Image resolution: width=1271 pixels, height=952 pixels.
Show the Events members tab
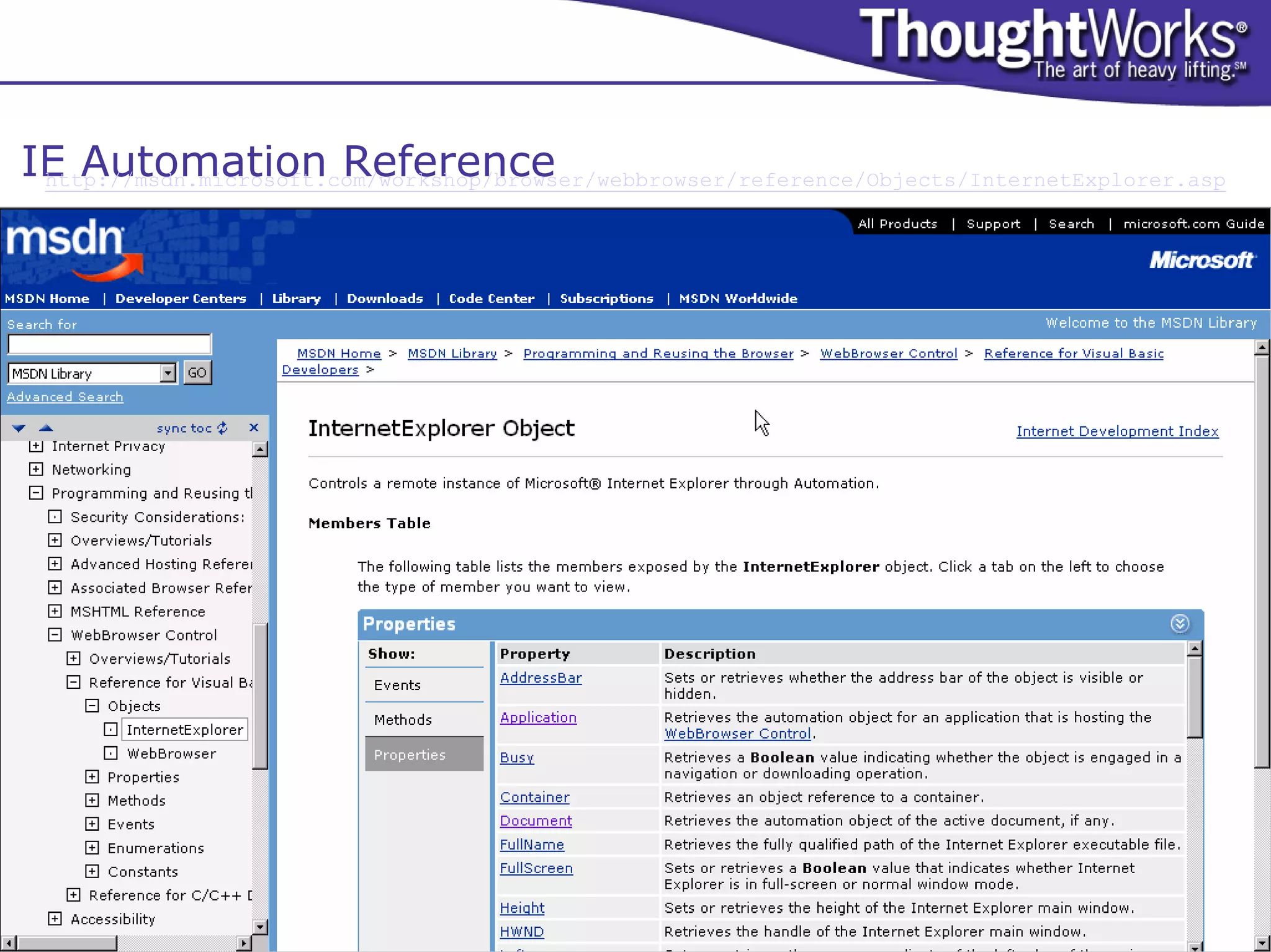click(424, 685)
